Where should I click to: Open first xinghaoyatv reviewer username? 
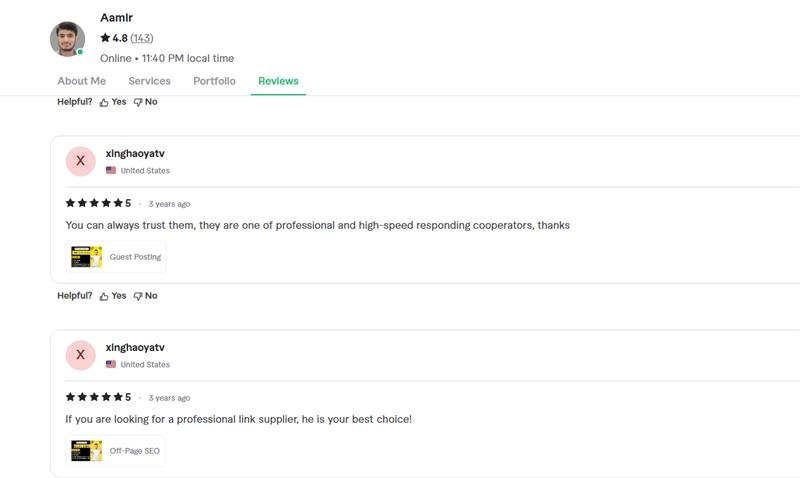coord(135,153)
